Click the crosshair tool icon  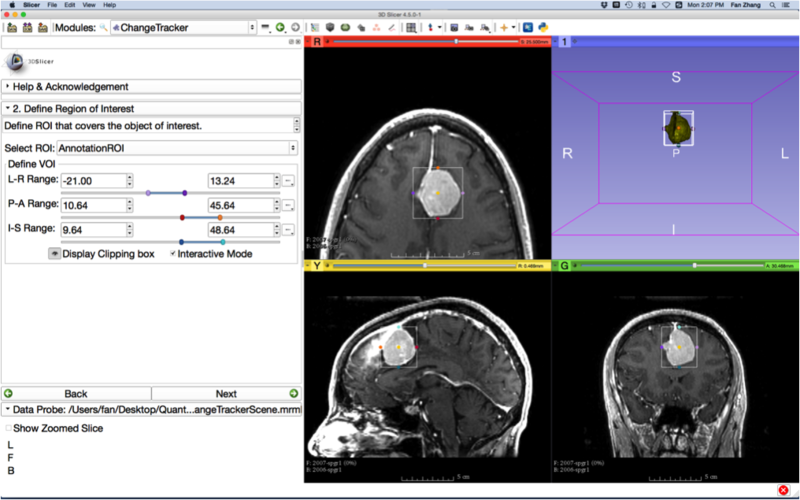(x=504, y=27)
